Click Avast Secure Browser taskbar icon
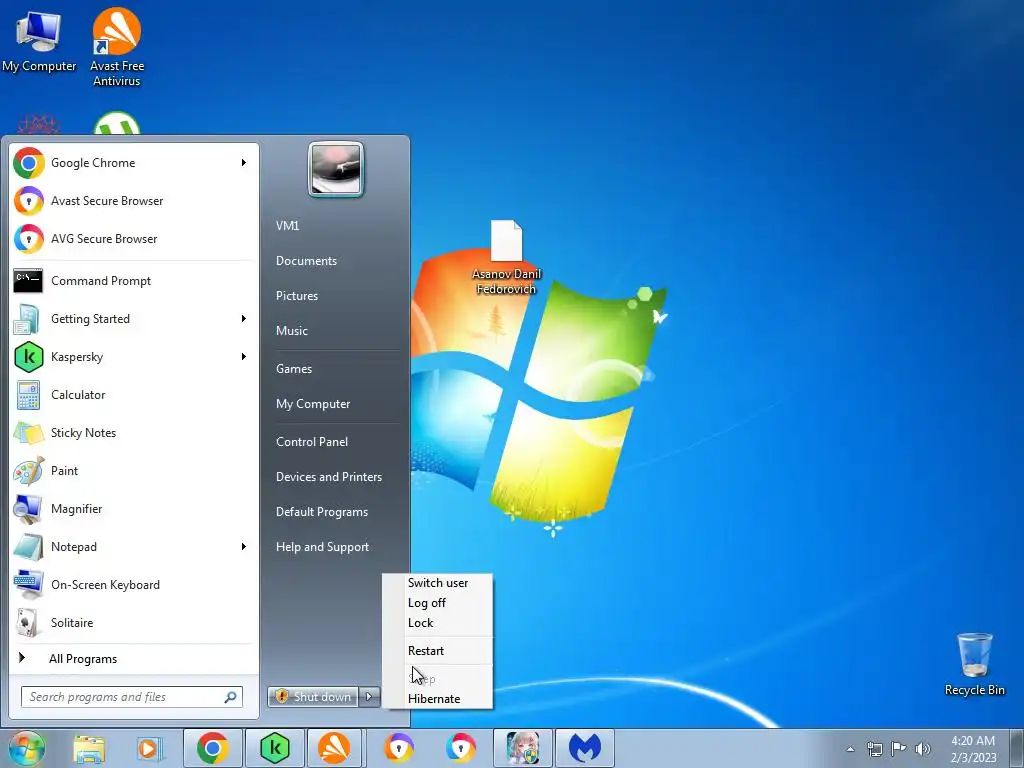Image resolution: width=1024 pixels, height=768 pixels. pos(398,748)
